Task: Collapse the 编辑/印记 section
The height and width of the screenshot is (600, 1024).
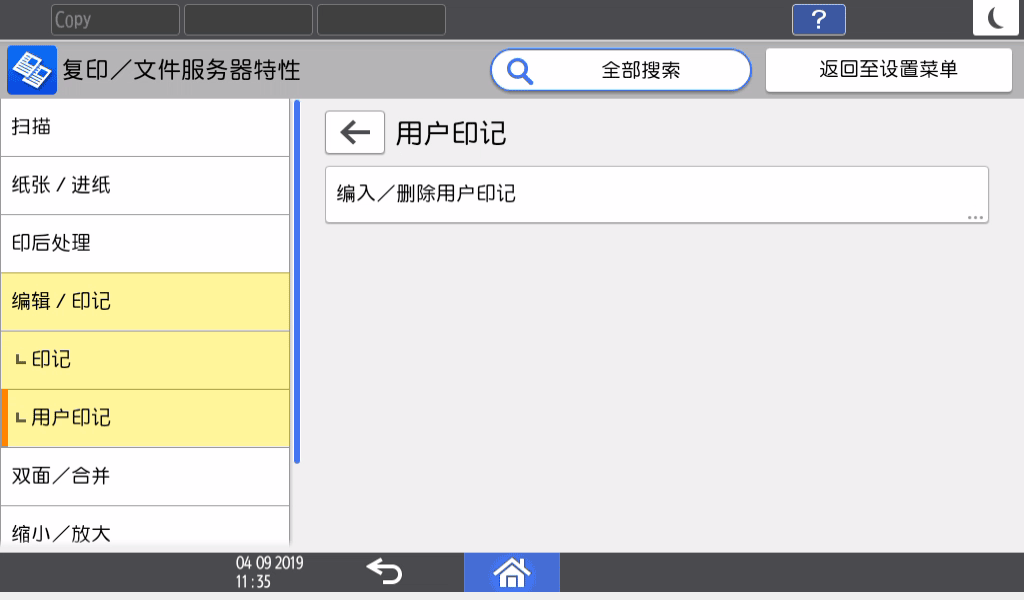Action: click(145, 301)
